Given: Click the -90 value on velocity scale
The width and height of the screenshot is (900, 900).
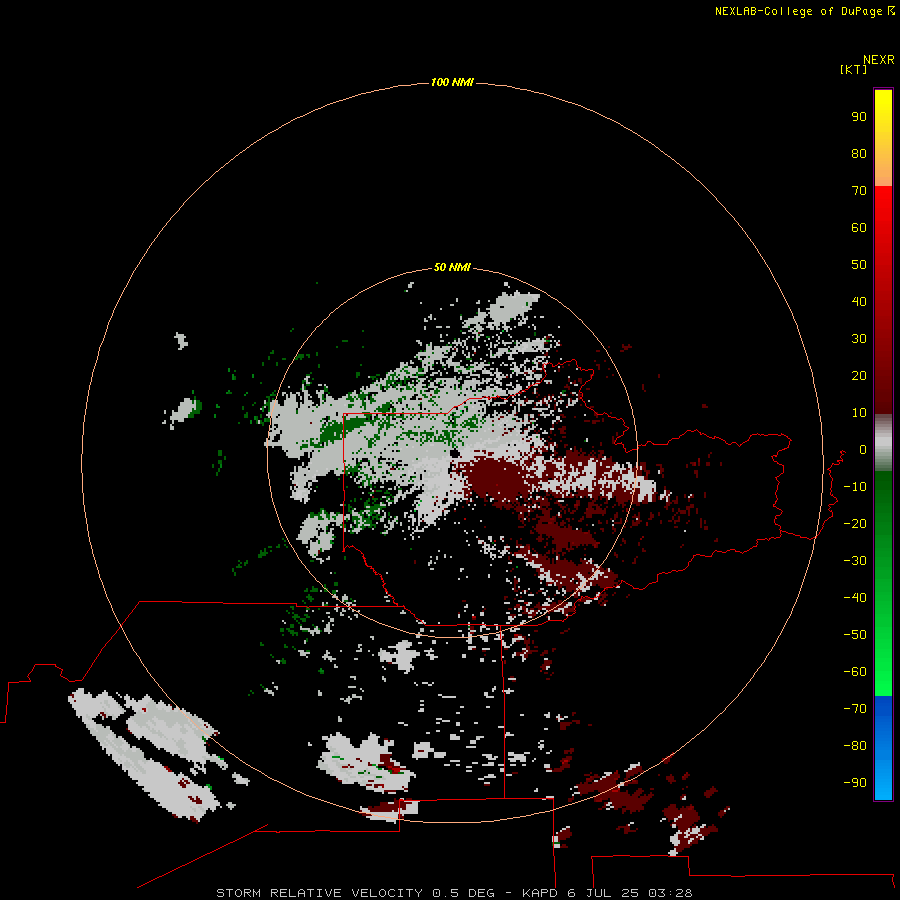Looking at the screenshot, I should click(x=855, y=782).
